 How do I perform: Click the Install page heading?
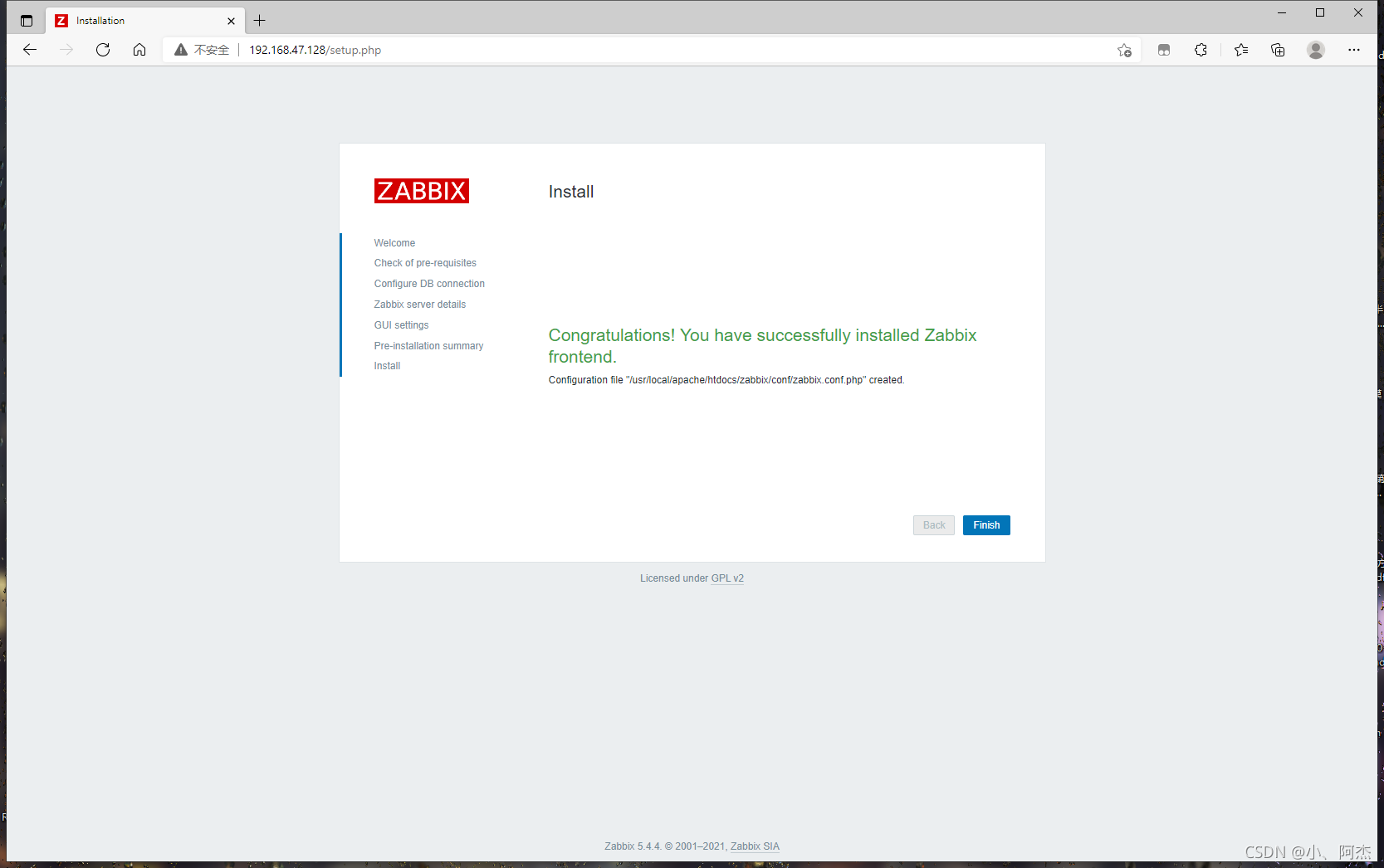coord(571,192)
